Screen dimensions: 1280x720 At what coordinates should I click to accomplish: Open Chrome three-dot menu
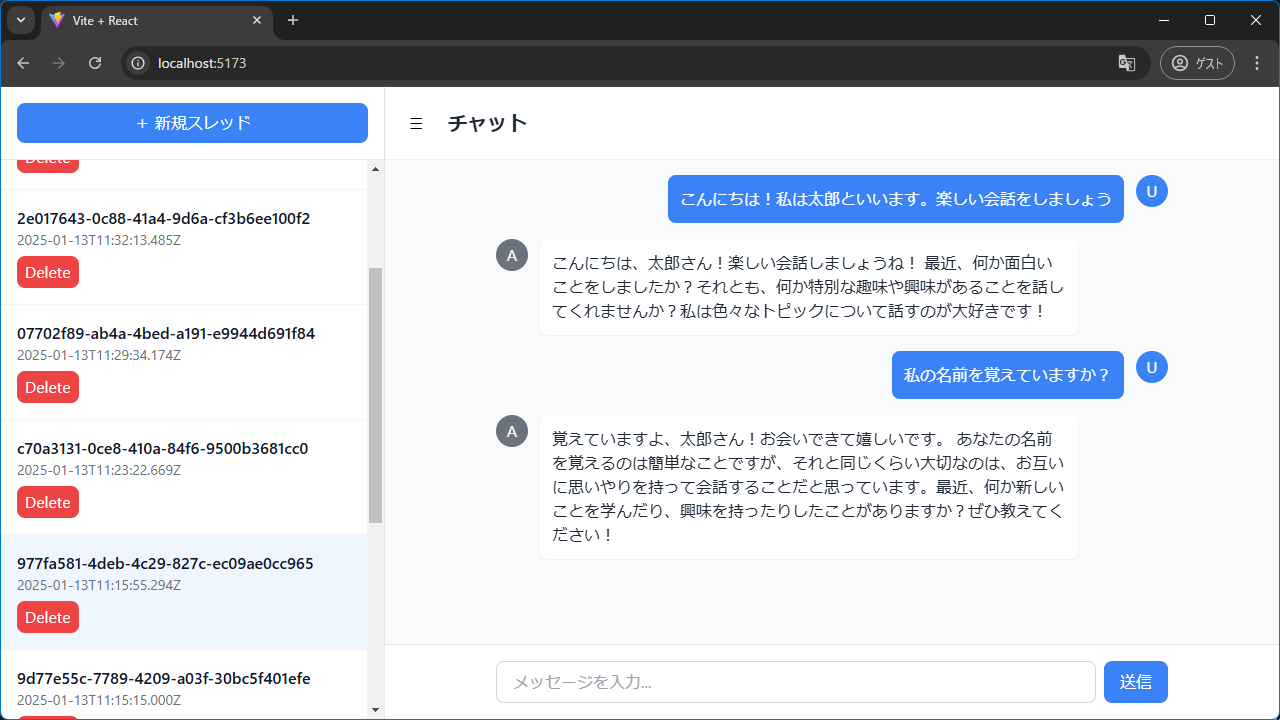click(1257, 63)
